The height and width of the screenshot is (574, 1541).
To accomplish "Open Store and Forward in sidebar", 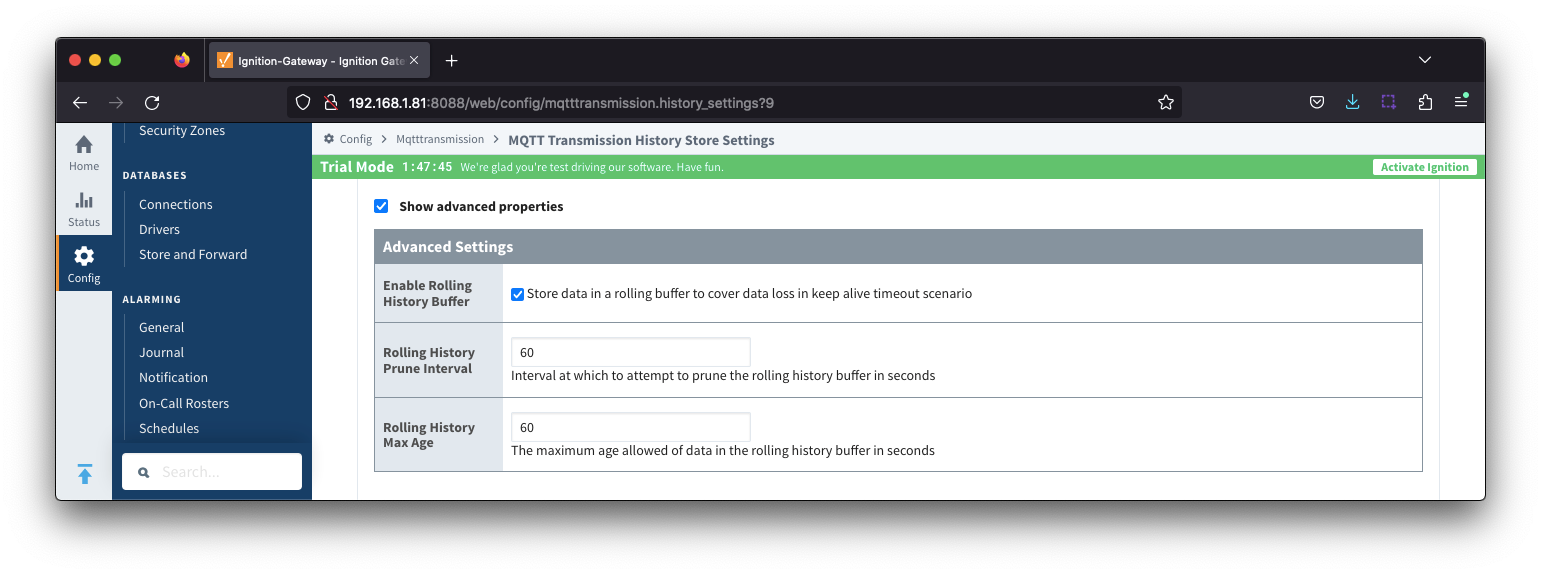I will pos(193,254).
